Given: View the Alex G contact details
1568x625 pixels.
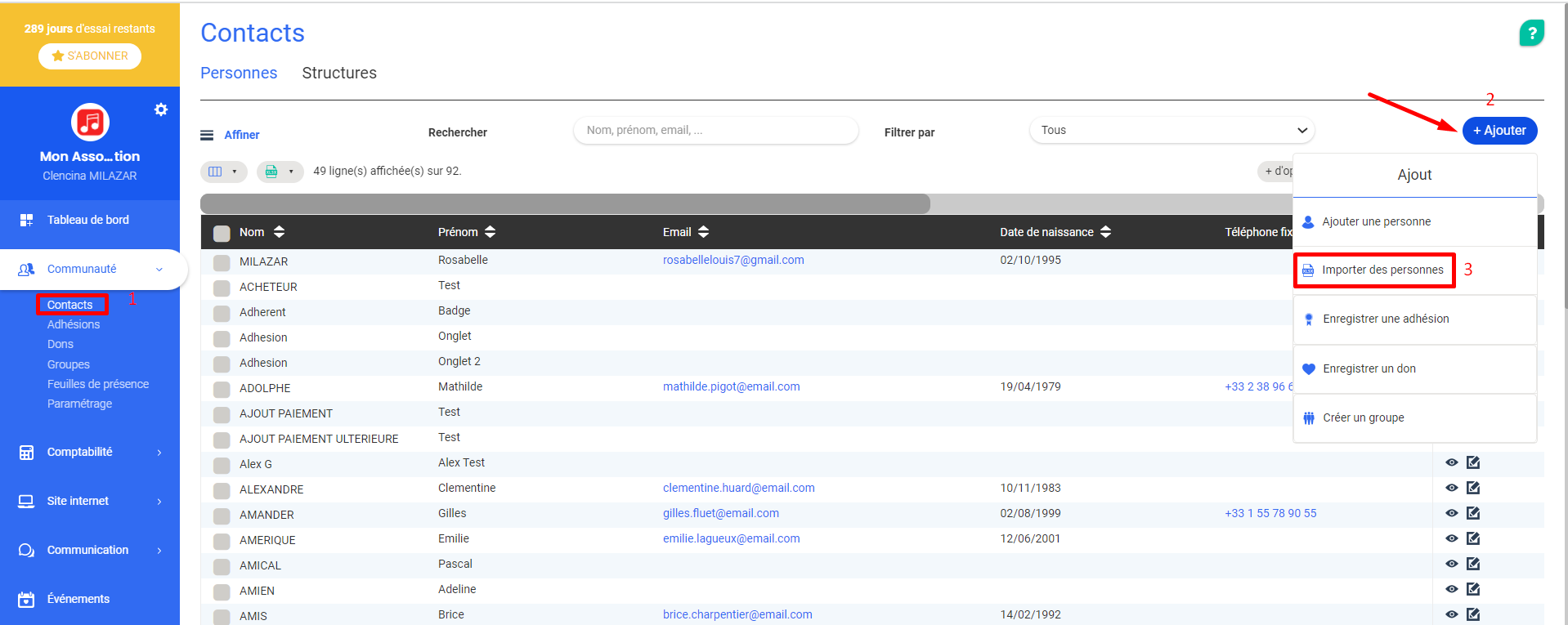Looking at the screenshot, I should pyautogui.click(x=1451, y=462).
